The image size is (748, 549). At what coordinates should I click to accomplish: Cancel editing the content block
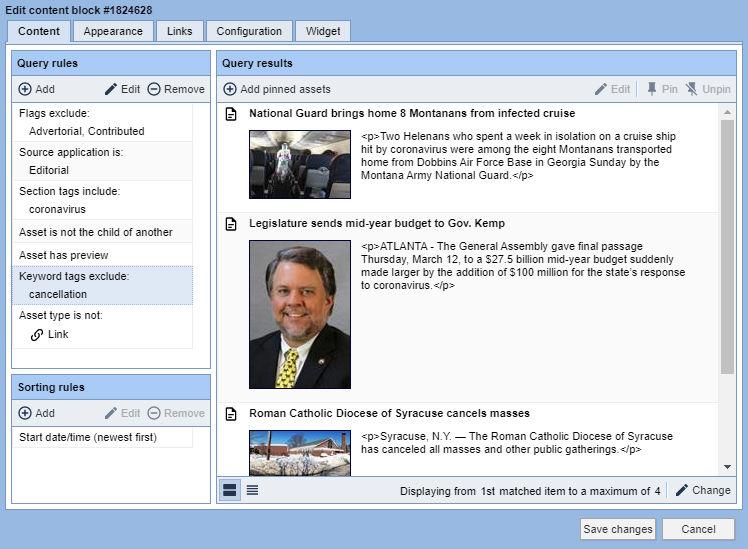pyautogui.click(x=698, y=529)
